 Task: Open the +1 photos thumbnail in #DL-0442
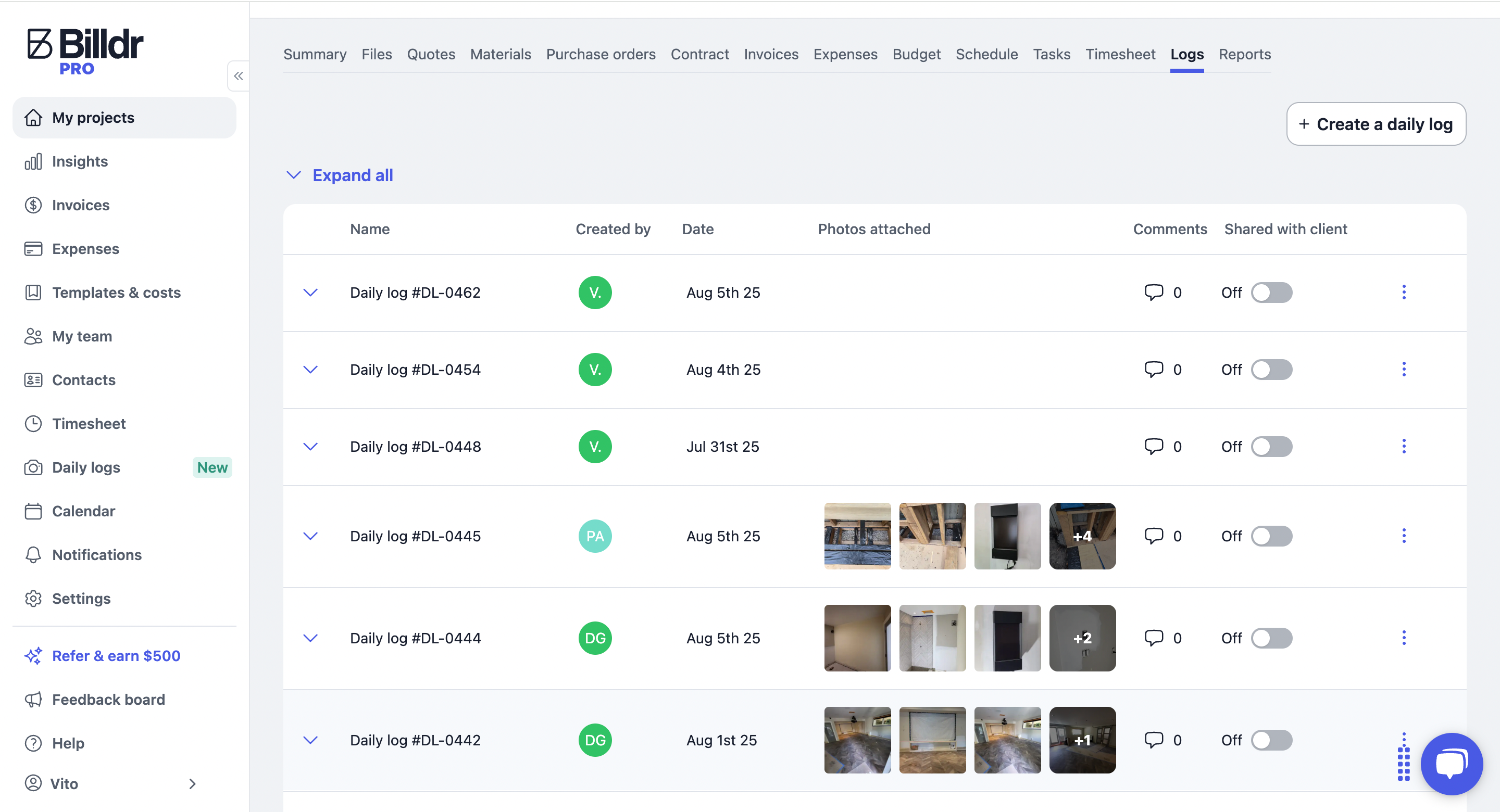pyautogui.click(x=1082, y=740)
